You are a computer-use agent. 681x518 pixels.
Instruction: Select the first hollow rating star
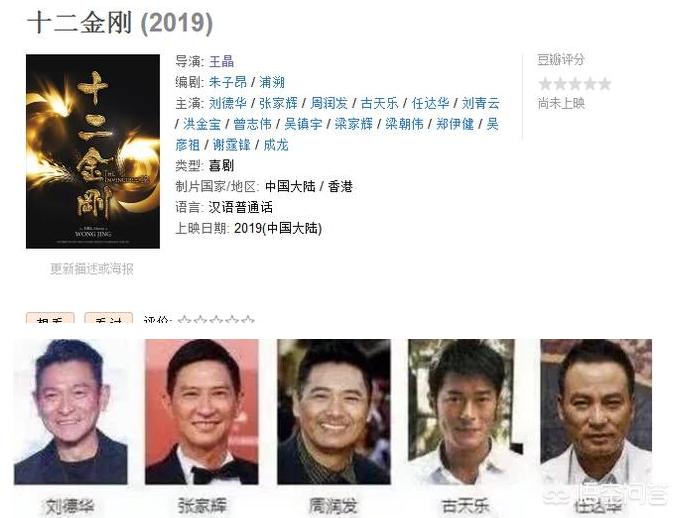(185, 320)
